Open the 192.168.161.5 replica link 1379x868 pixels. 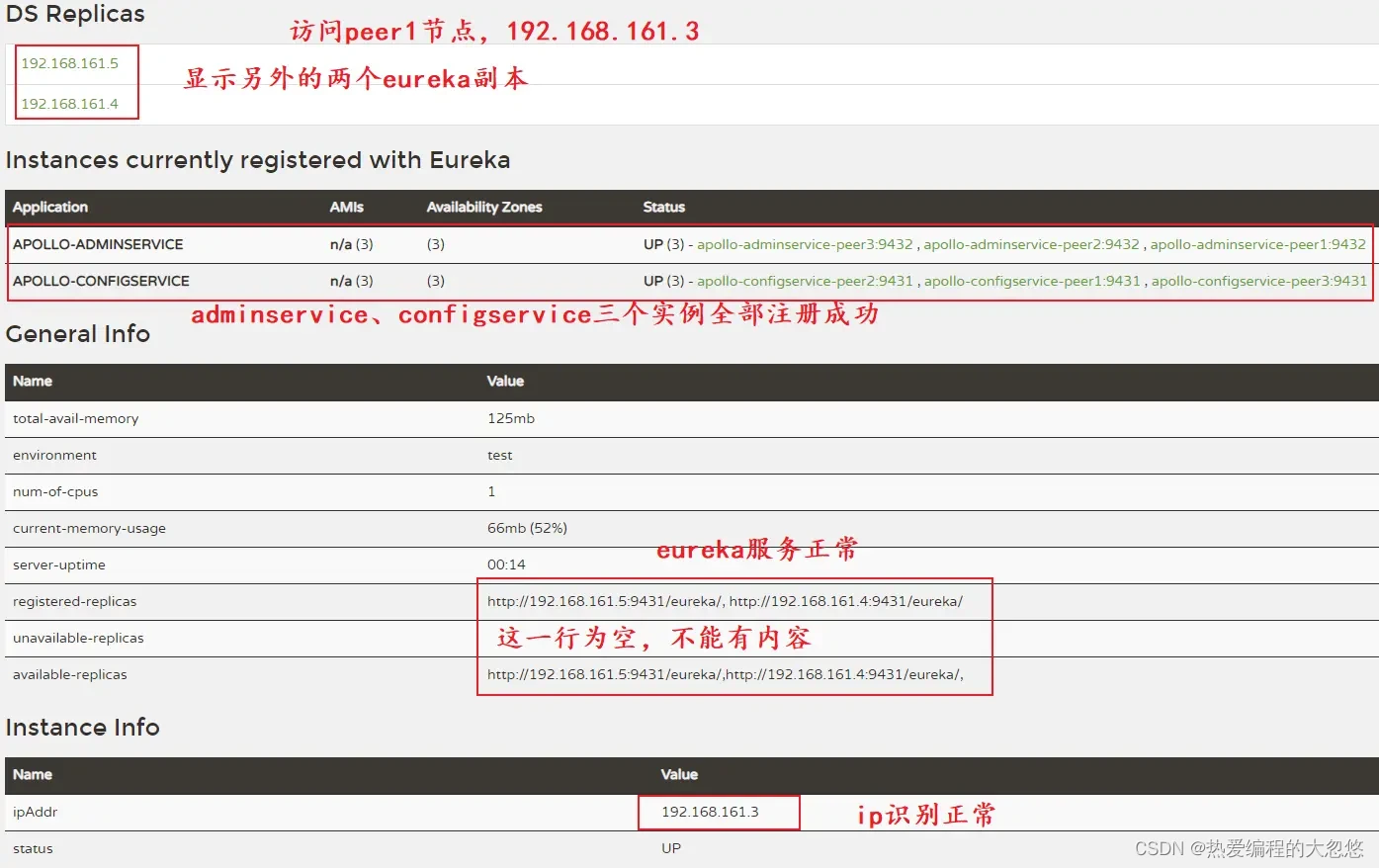[x=69, y=63]
